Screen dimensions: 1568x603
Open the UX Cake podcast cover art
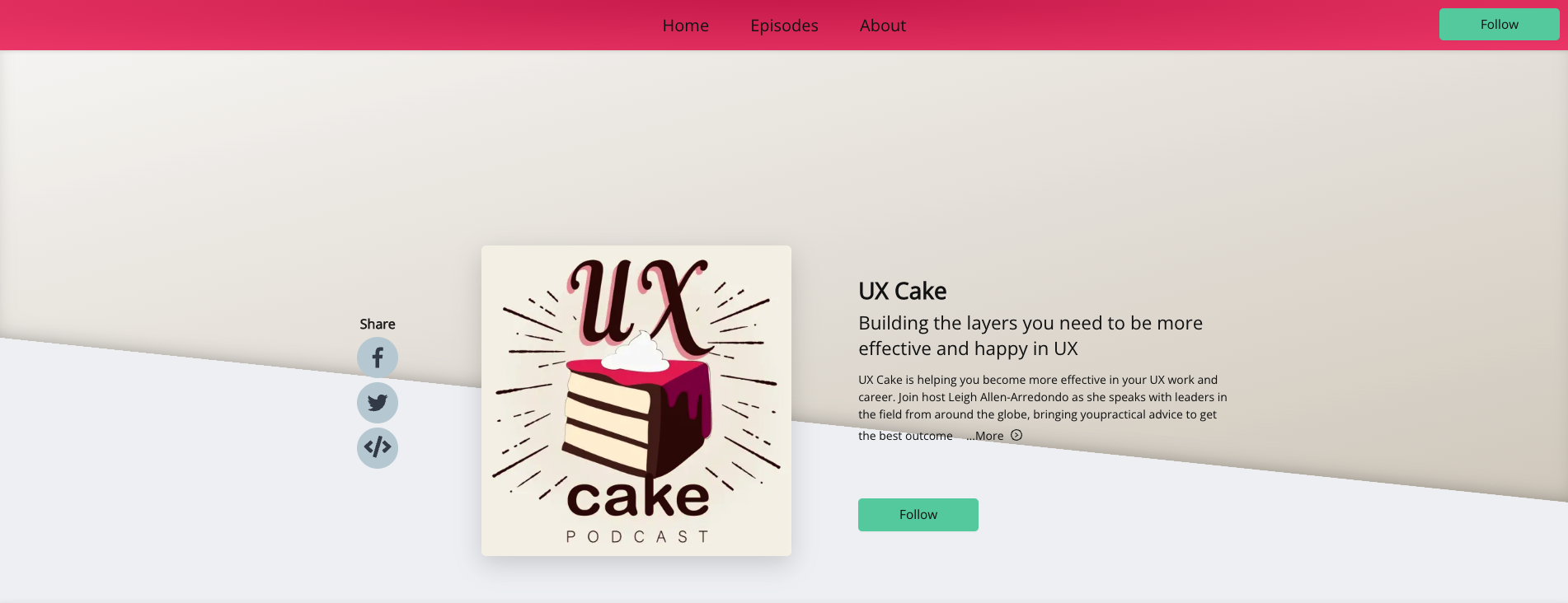pos(636,400)
